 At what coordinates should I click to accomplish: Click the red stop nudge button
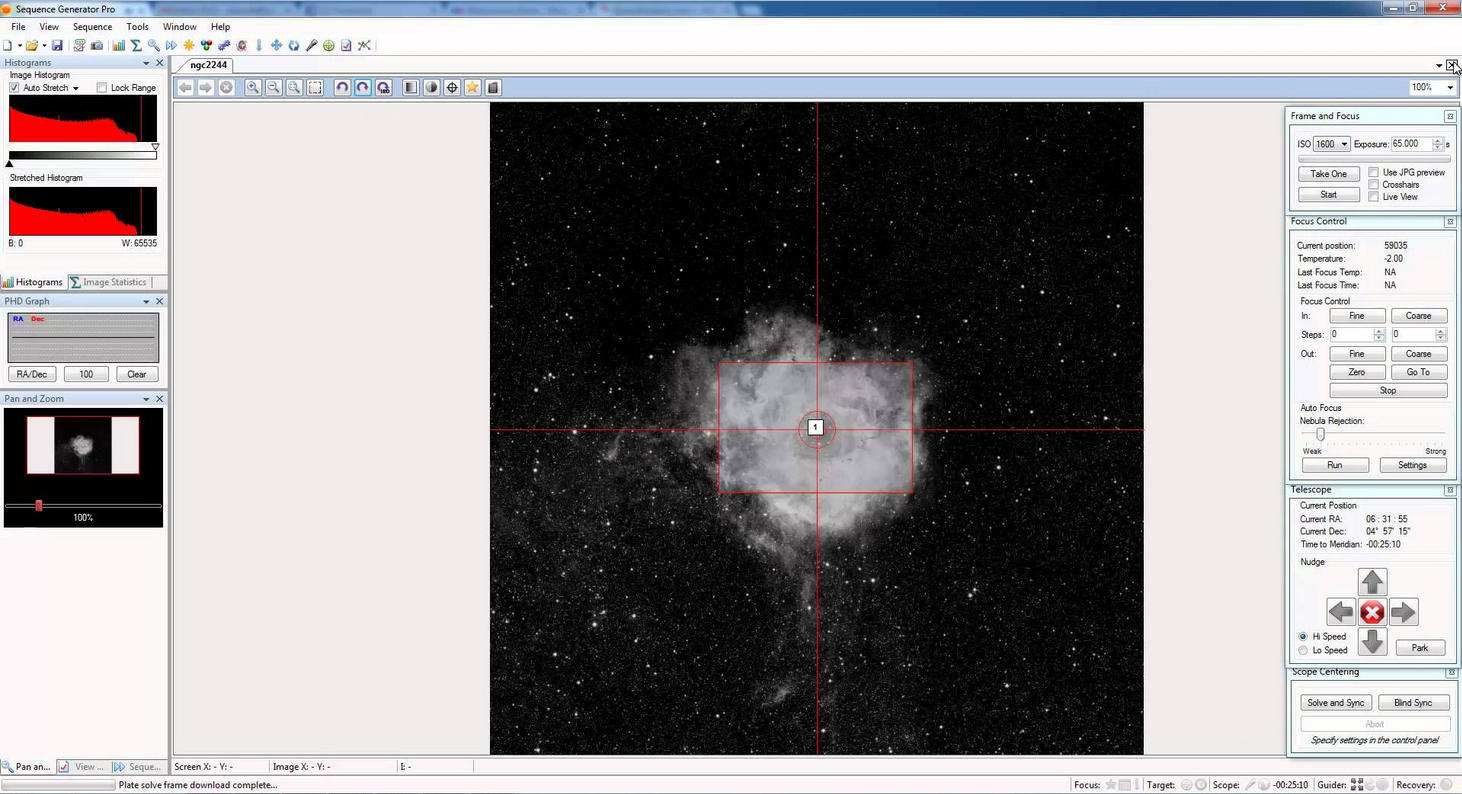click(1372, 612)
